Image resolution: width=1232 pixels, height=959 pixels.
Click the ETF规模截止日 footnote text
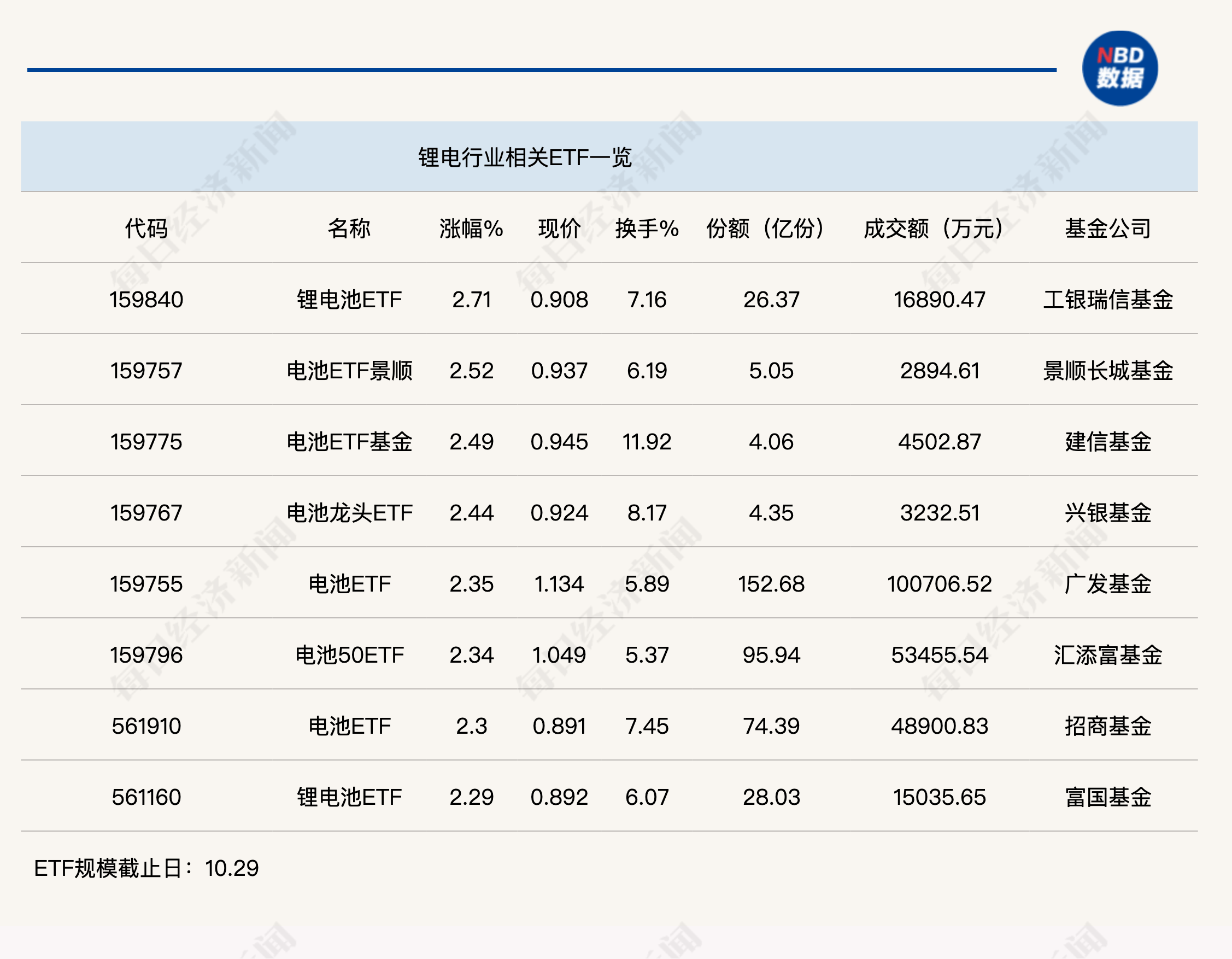click(146, 868)
